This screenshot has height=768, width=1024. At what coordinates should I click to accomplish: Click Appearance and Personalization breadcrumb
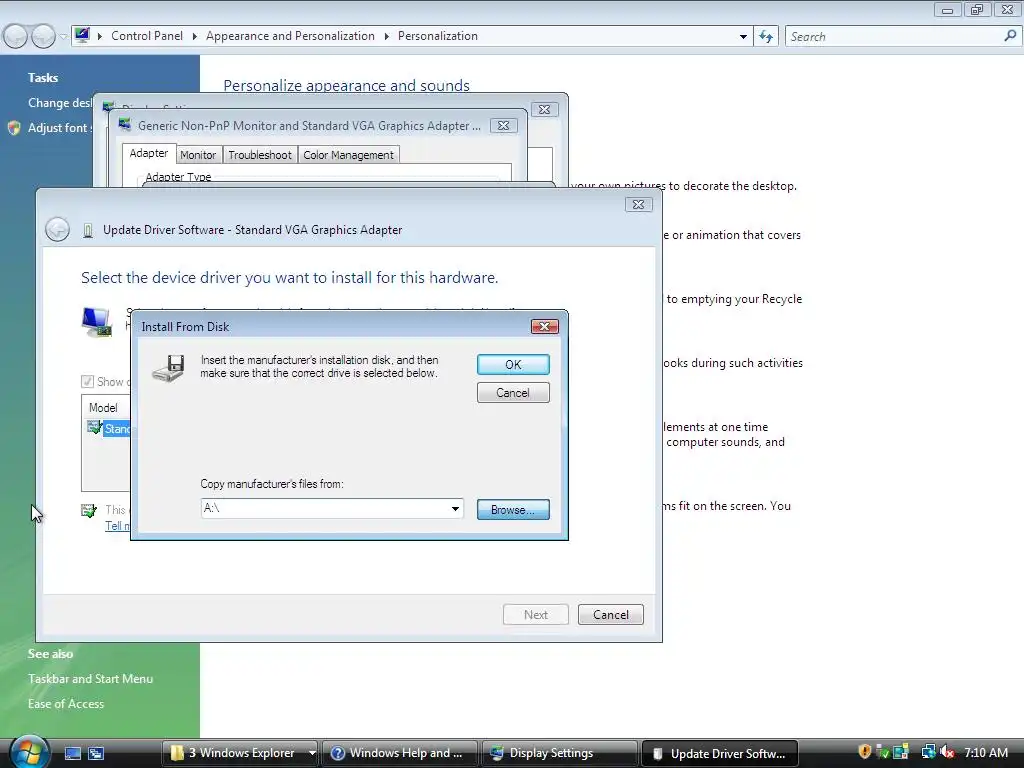coord(290,36)
